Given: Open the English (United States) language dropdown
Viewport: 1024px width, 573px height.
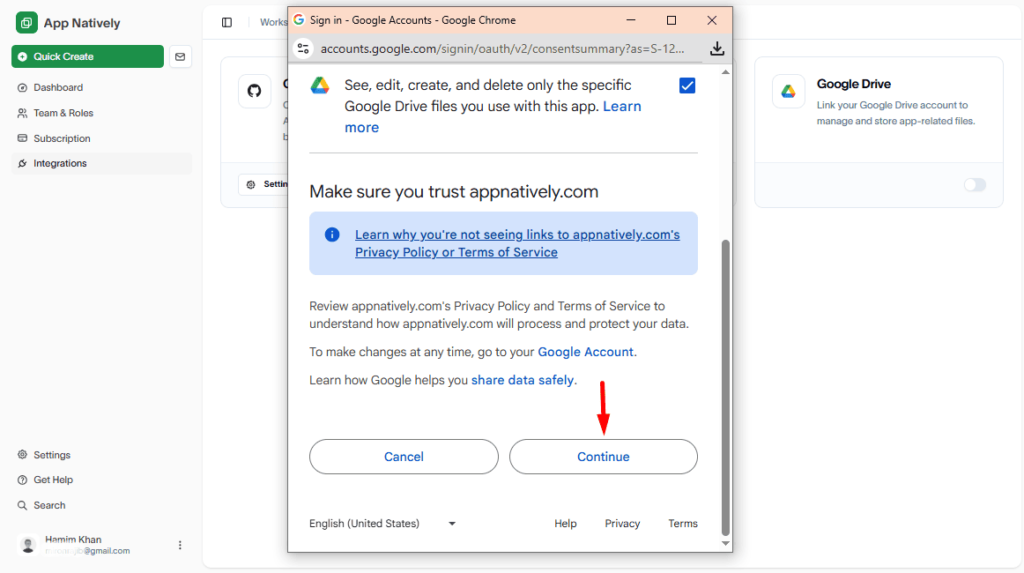Looking at the screenshot, I should pyautogui.click(x=383, y=523).
